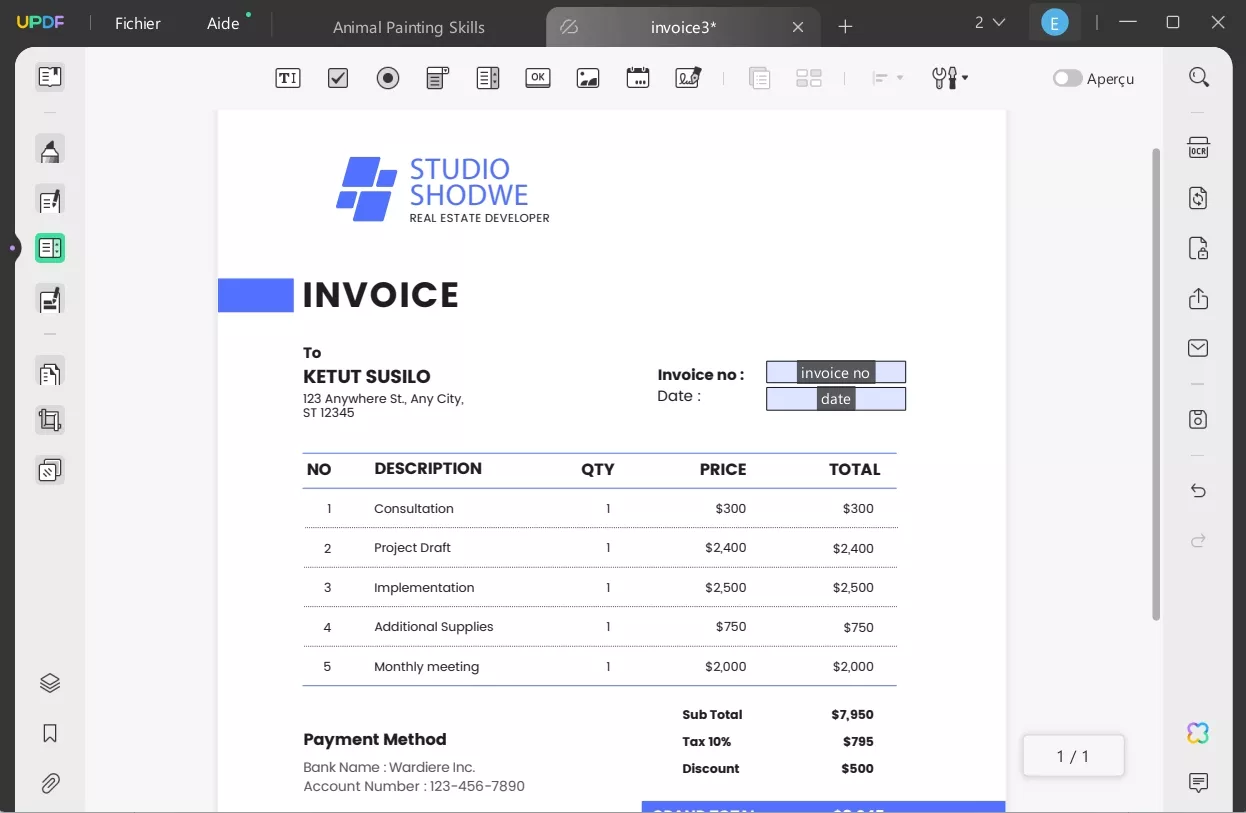Select the OK Button form tool

click(x=538, y=78)
